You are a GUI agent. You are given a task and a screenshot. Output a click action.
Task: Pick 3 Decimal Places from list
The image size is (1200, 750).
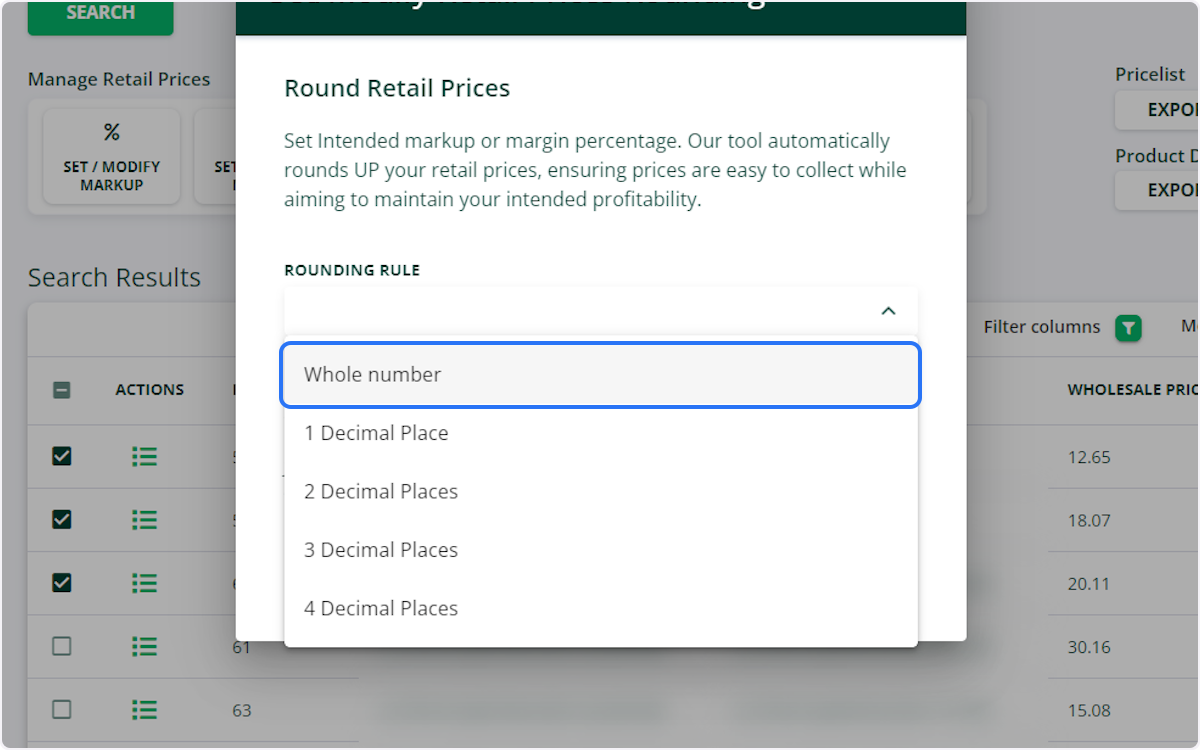point(600,550)
